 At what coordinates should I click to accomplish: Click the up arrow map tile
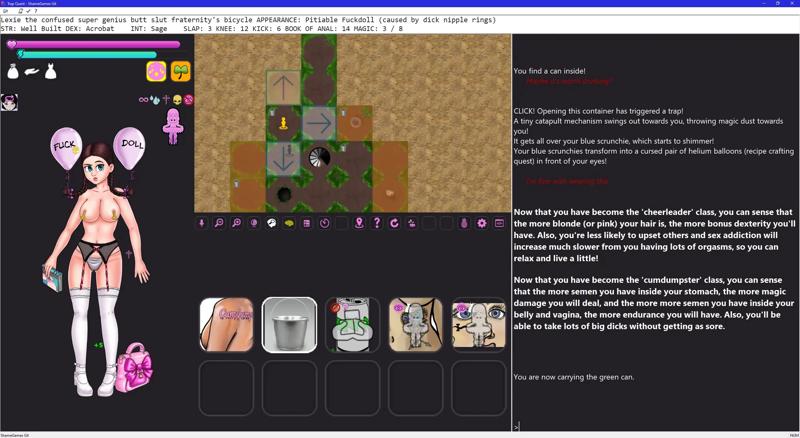click(283, 88)
